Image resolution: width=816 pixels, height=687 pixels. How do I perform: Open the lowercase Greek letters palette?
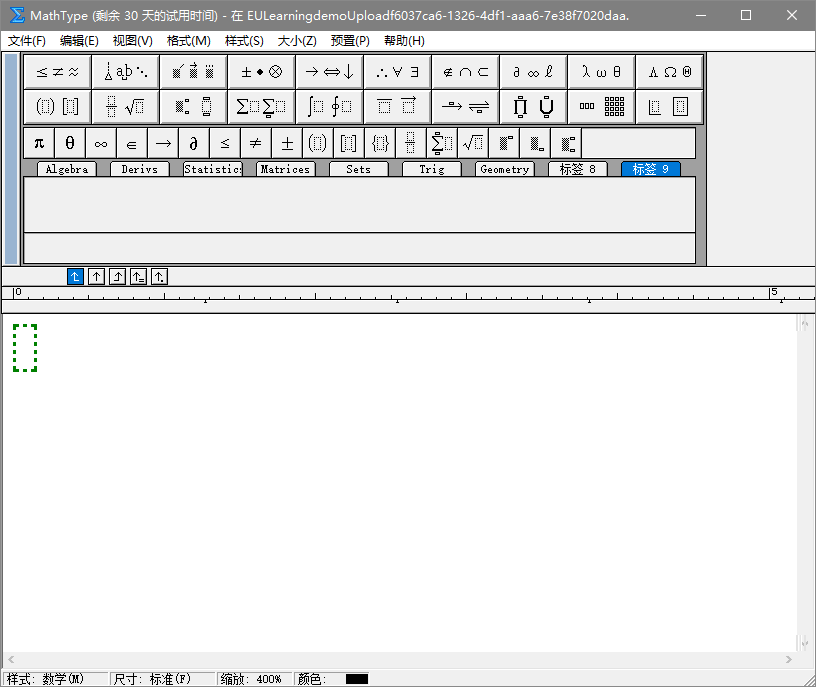[x=602, y=72]
